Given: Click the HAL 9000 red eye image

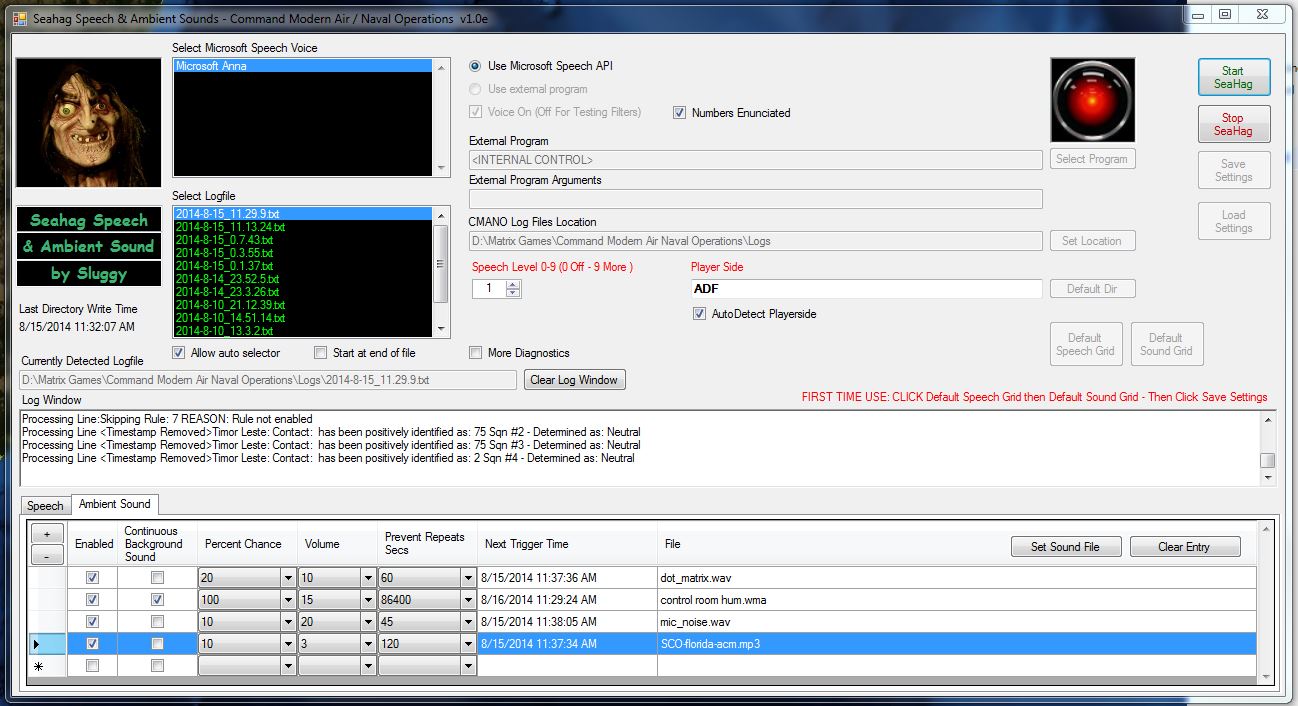Looking at the screenshot, I should [1093, 99].
